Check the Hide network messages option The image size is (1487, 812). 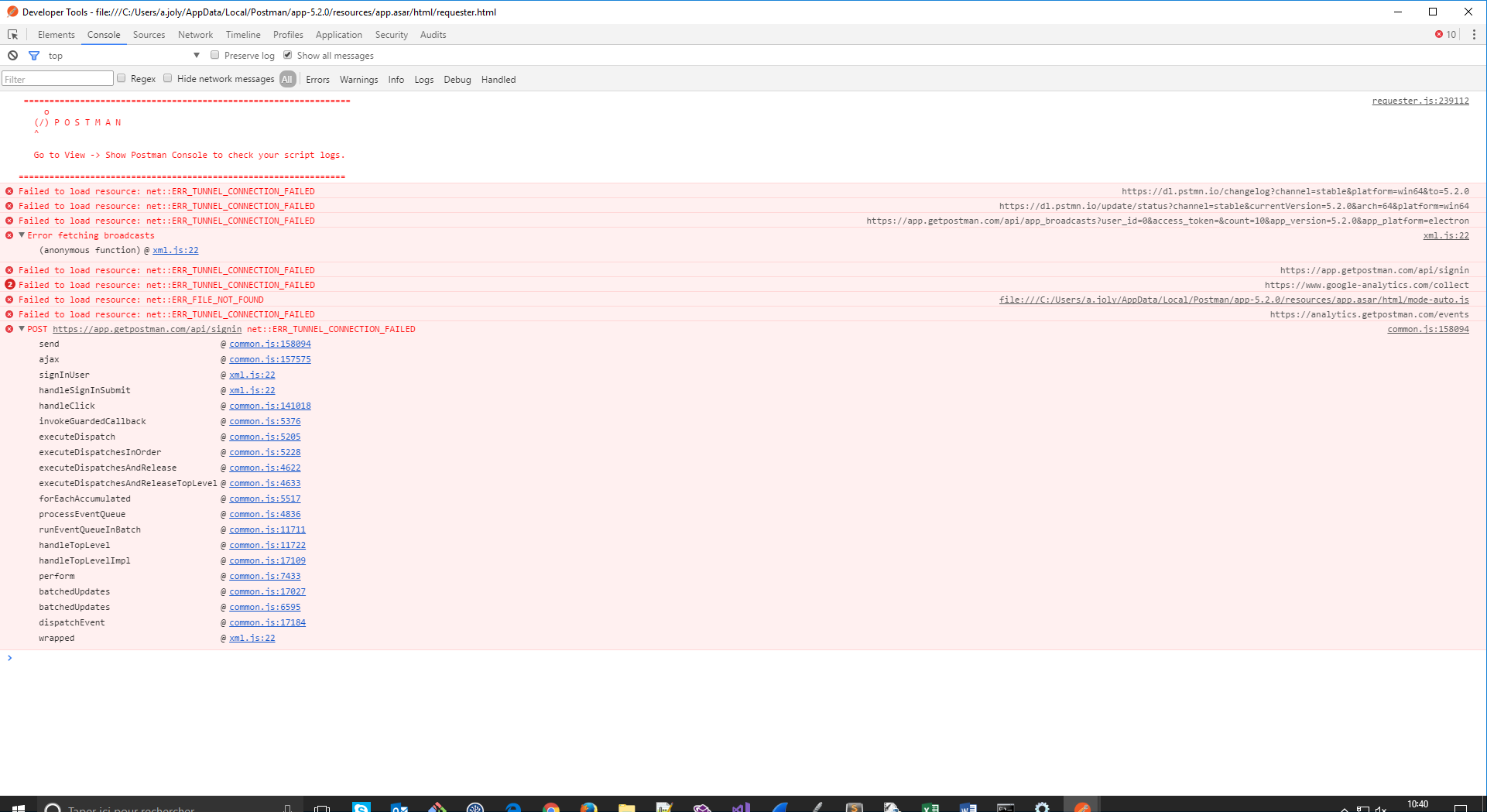168,78
